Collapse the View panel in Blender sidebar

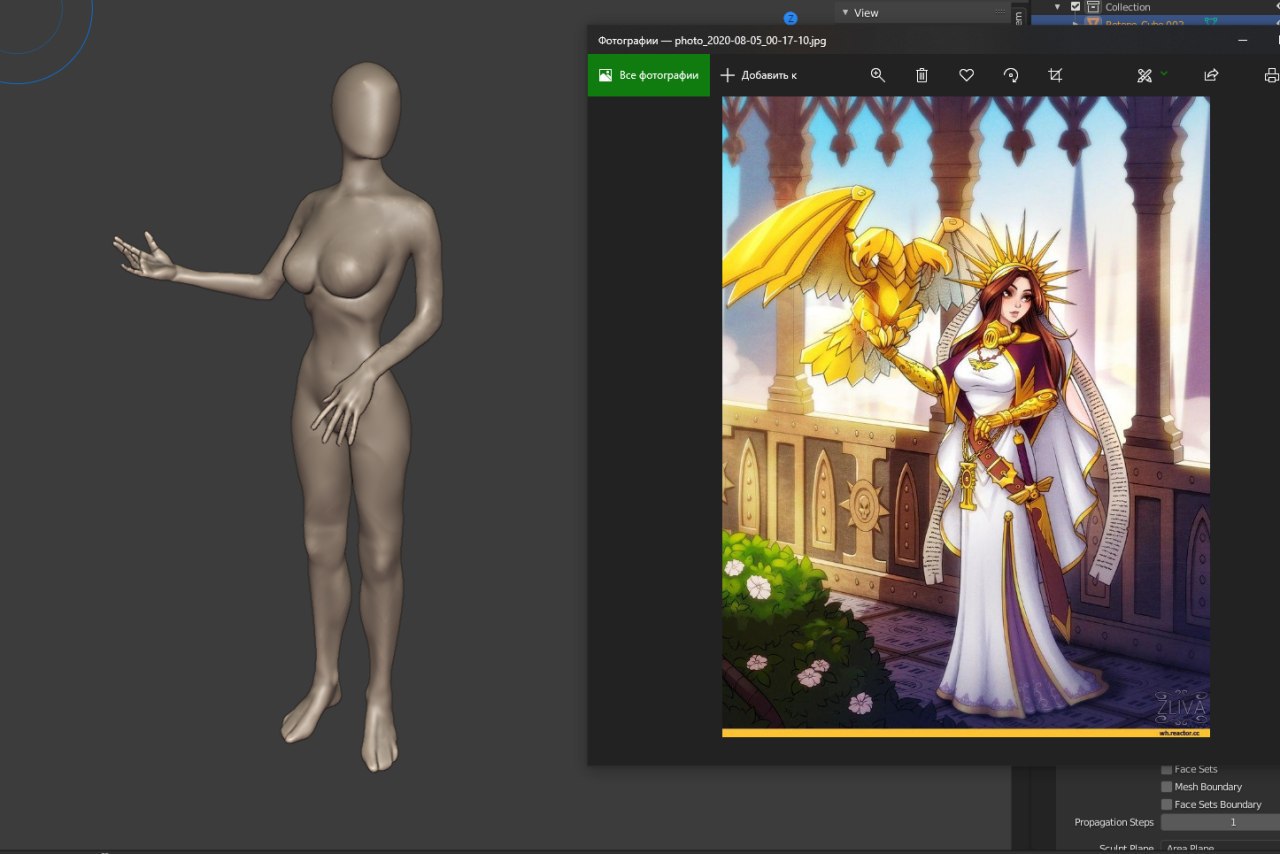click(x=845, y=13)
